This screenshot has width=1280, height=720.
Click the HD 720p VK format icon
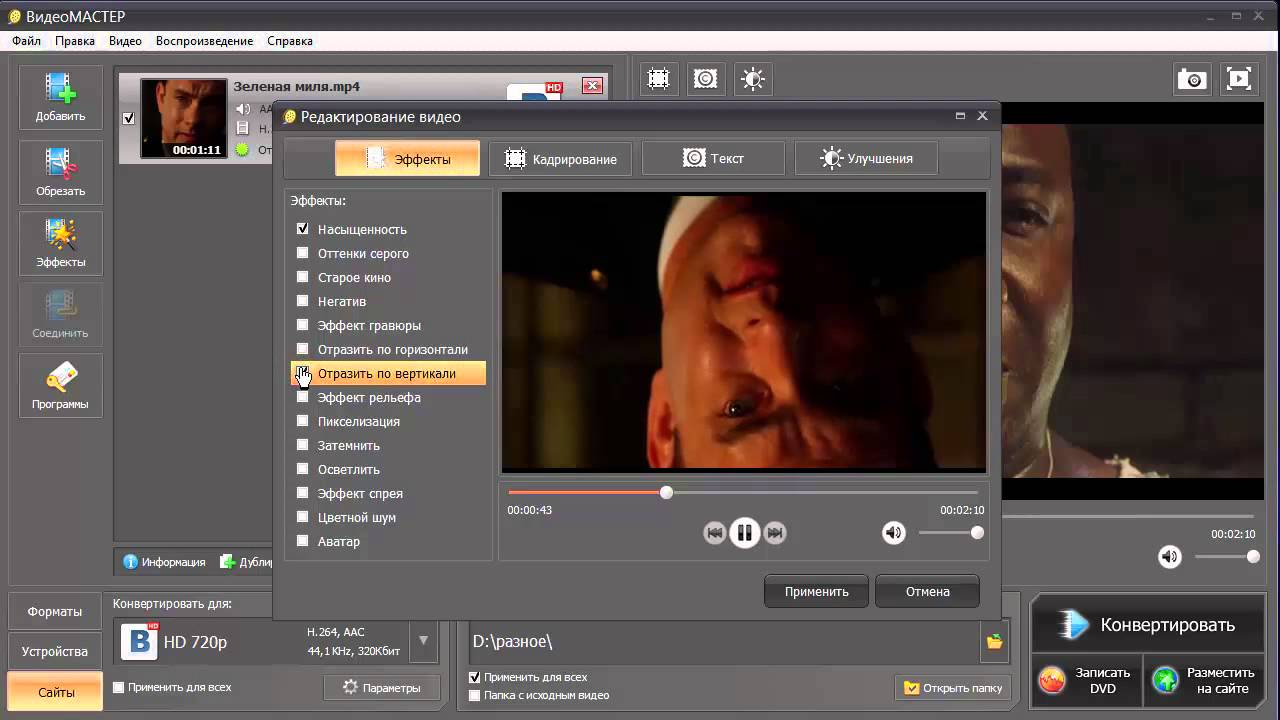(140, 641)
